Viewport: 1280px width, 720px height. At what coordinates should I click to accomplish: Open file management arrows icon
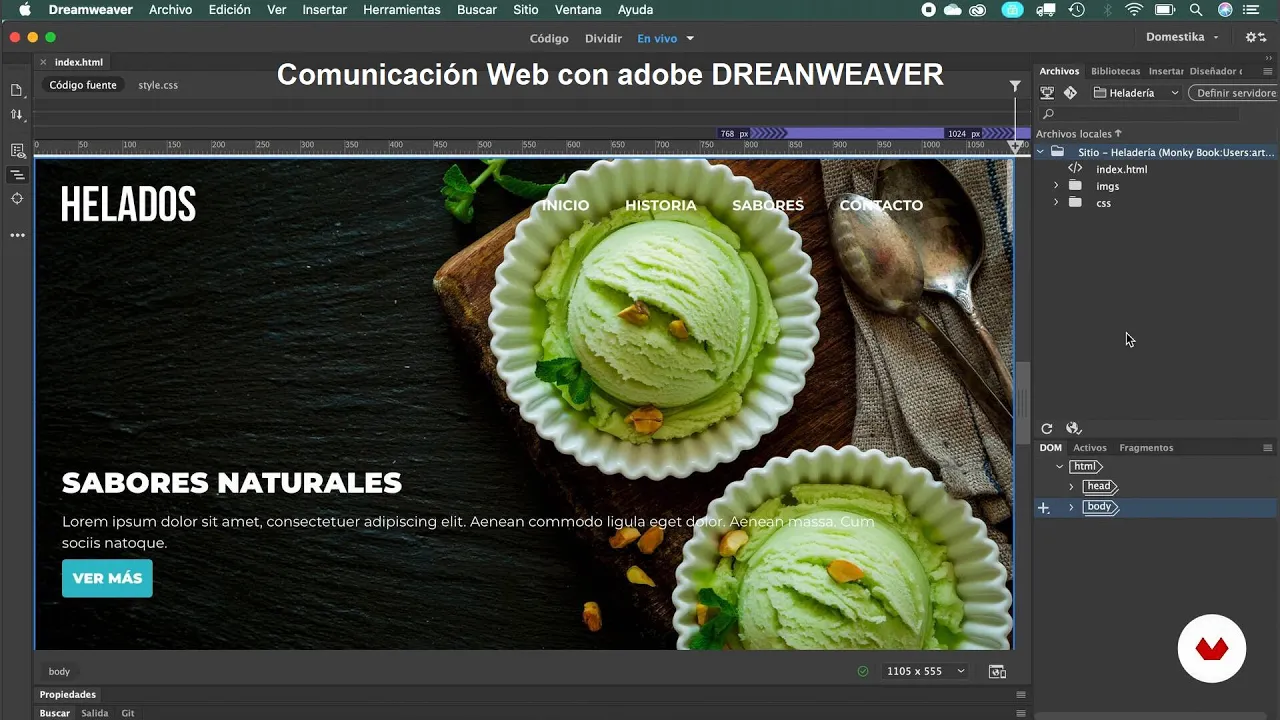click(x=16, y=115)
